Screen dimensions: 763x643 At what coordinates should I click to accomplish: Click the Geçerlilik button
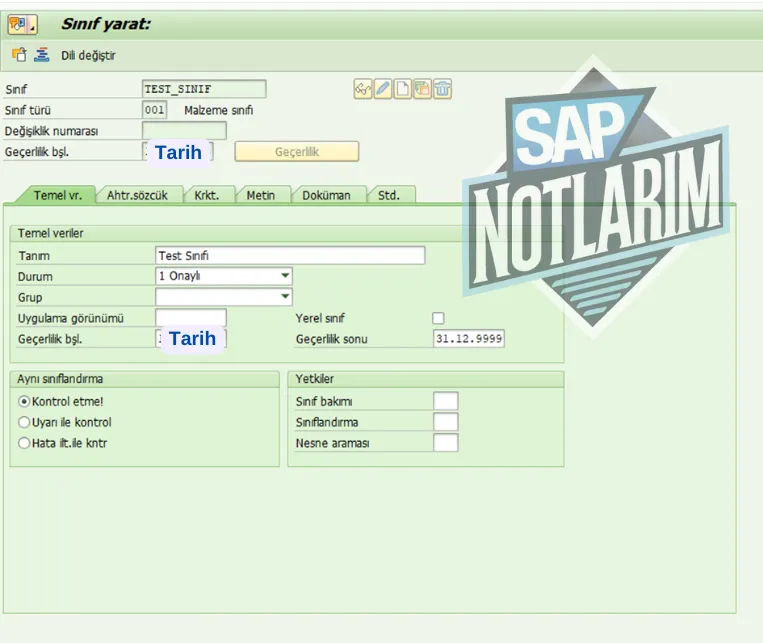(297, 151)
